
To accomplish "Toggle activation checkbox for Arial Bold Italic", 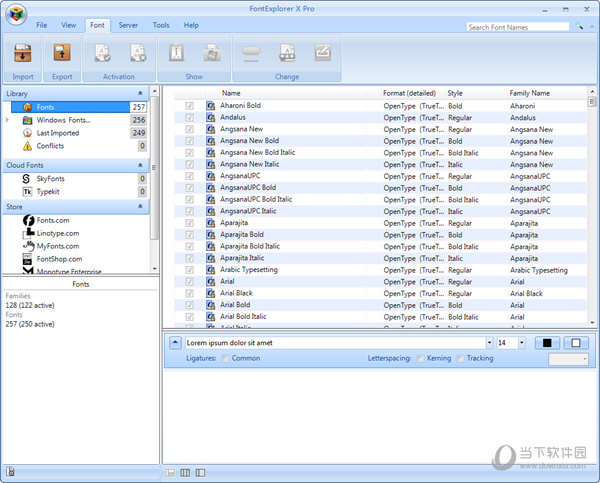I will tap(189, 317).
